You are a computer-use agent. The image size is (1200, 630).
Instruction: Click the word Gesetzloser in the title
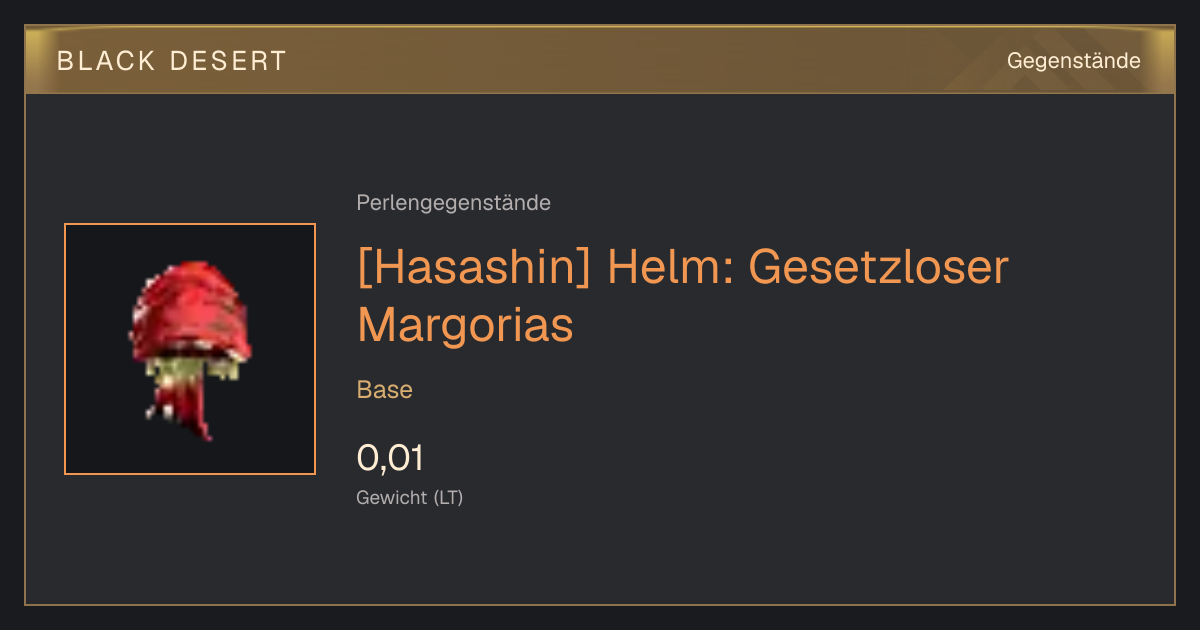(879, 268)
